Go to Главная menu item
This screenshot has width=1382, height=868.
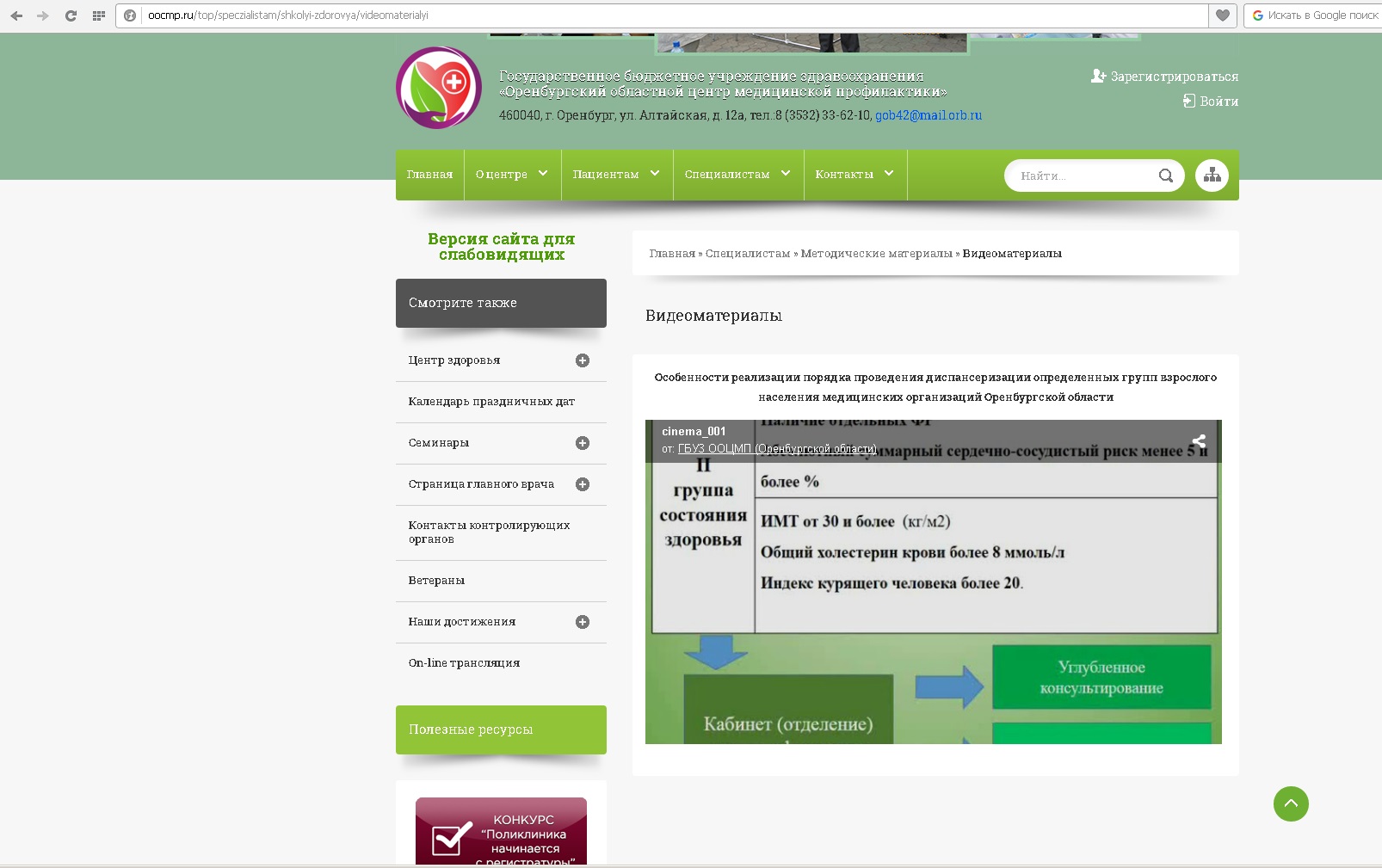pos(429,175)
